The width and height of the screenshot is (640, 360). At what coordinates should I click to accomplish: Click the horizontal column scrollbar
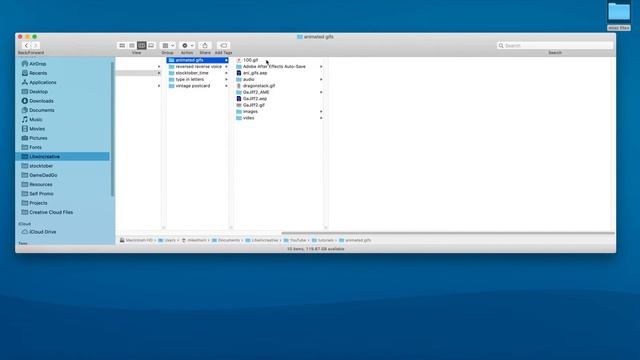[448, 233]
